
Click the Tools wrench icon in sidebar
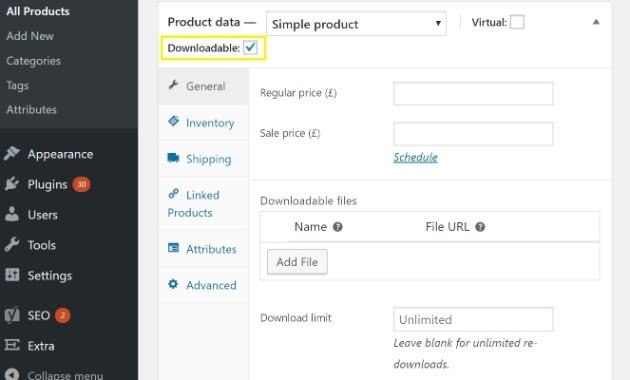12,245
